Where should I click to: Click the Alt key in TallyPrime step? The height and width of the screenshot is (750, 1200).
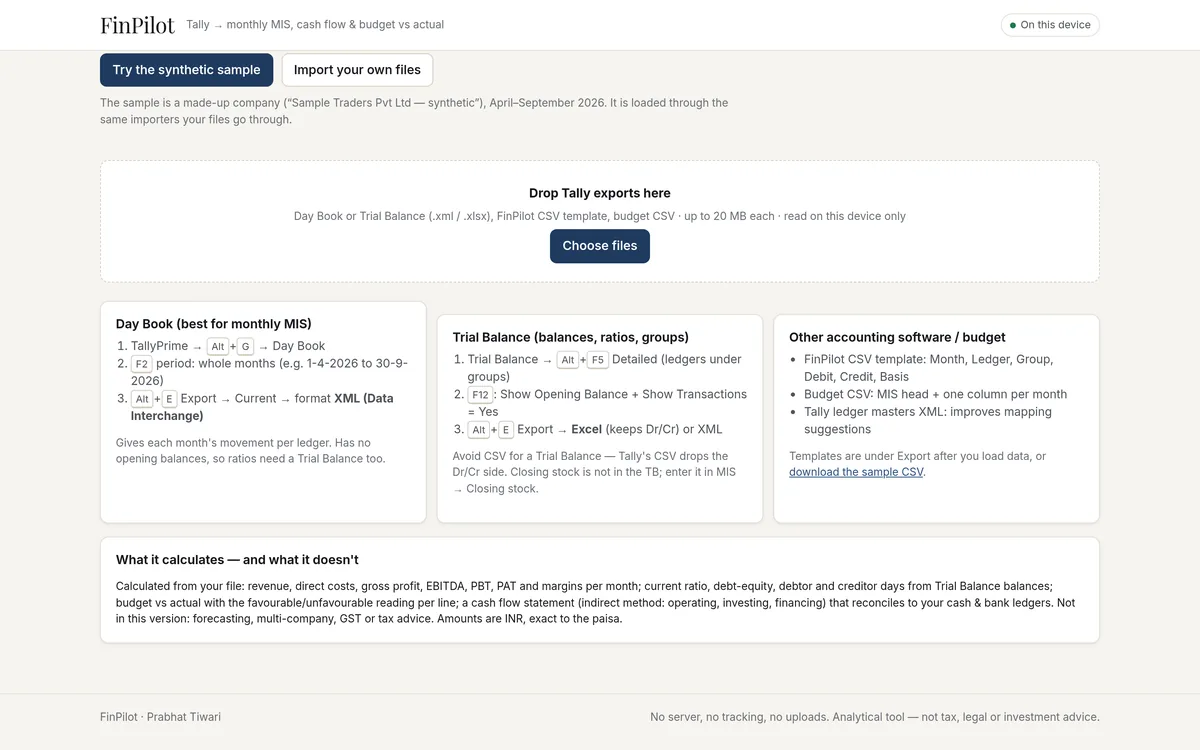(218, 347)
